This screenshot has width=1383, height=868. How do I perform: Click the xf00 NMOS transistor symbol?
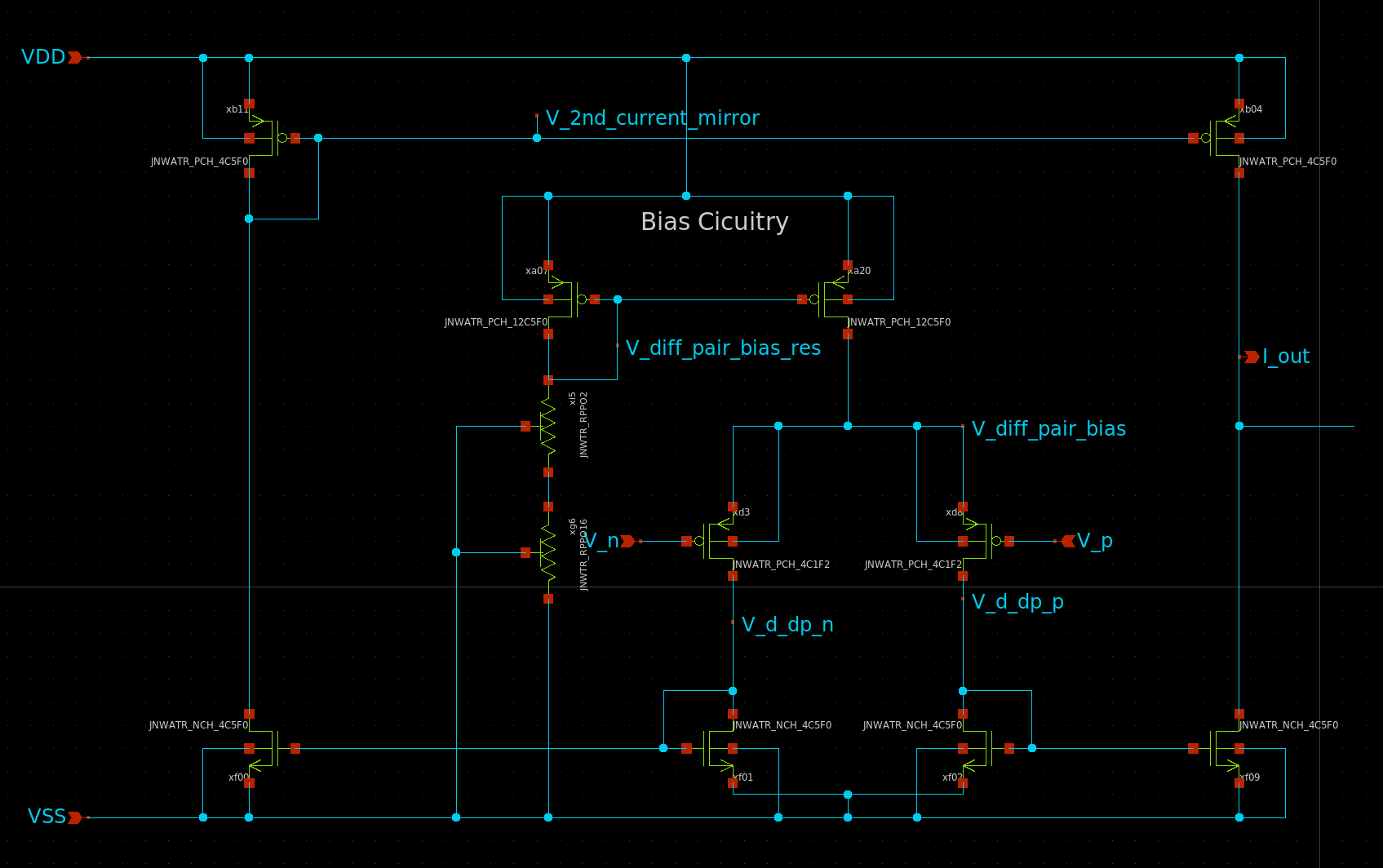[x=269, y=748]
